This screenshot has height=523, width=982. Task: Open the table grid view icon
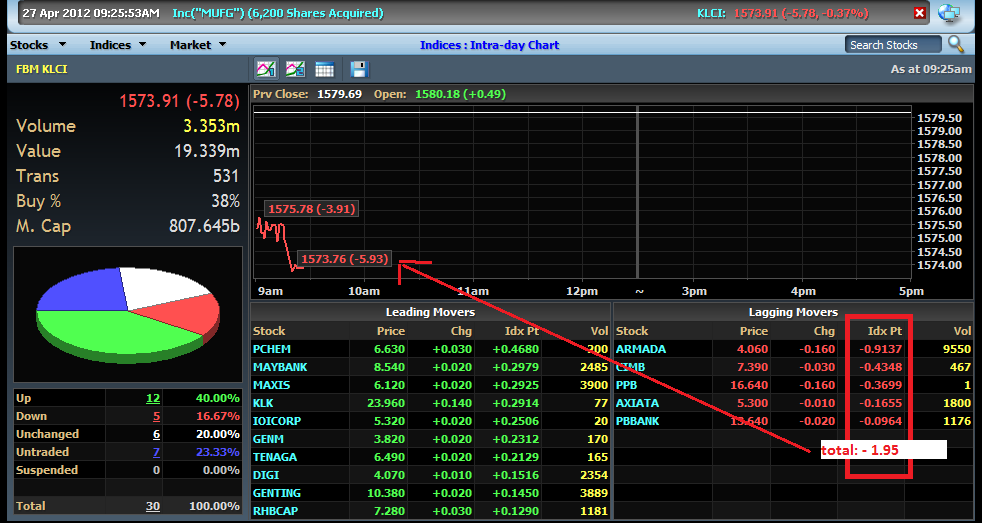point(324,69)
